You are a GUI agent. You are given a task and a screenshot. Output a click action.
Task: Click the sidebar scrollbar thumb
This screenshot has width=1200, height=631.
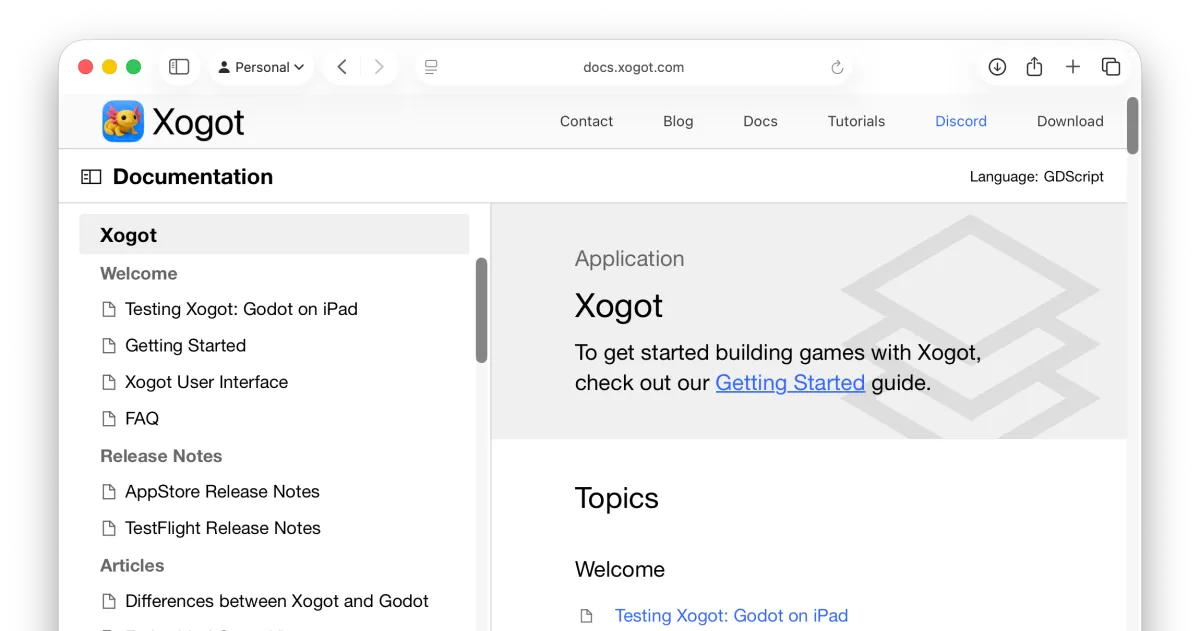(x=482, y=305)
